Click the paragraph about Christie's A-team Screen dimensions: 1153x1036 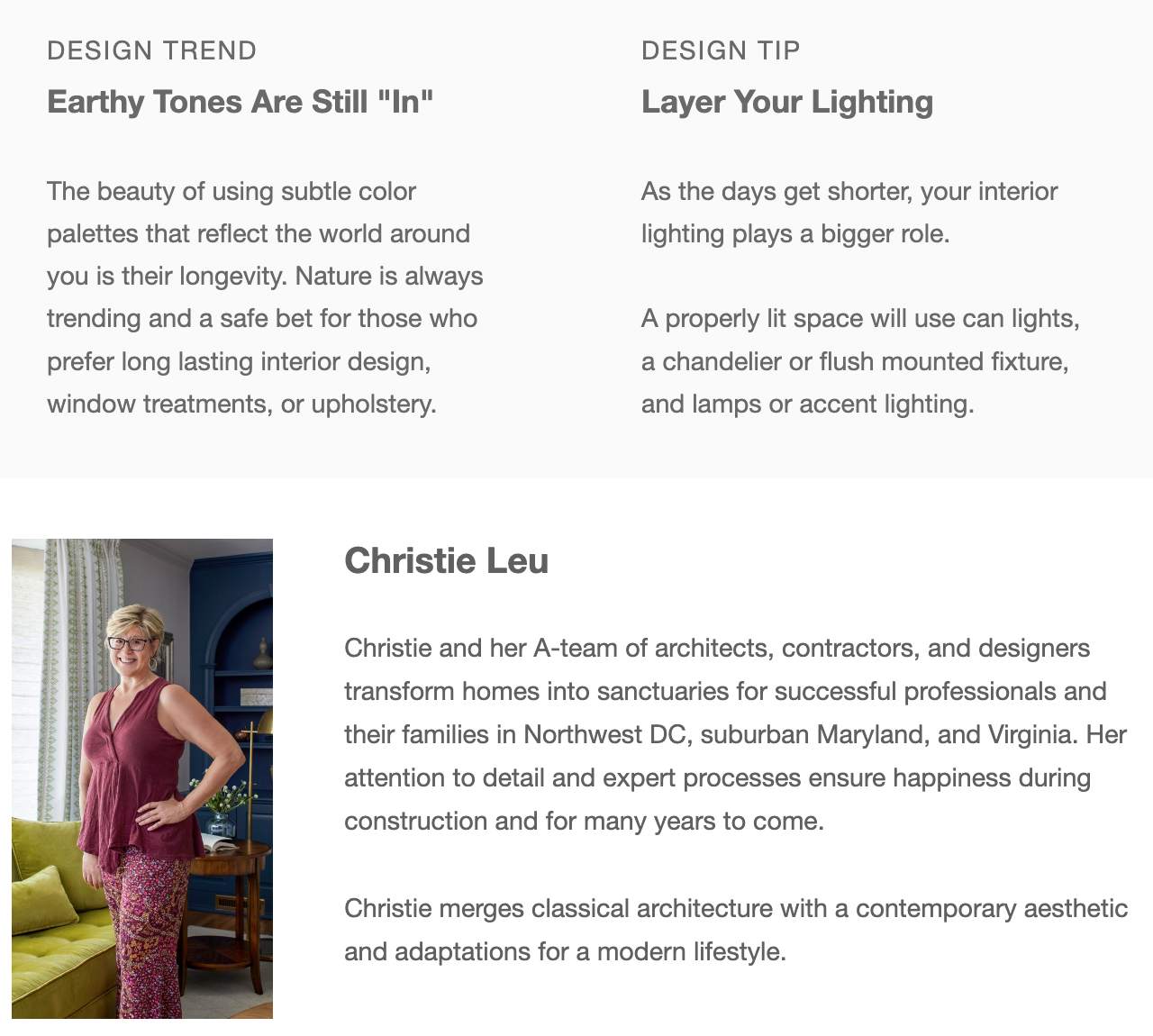[x=735, y=734]
